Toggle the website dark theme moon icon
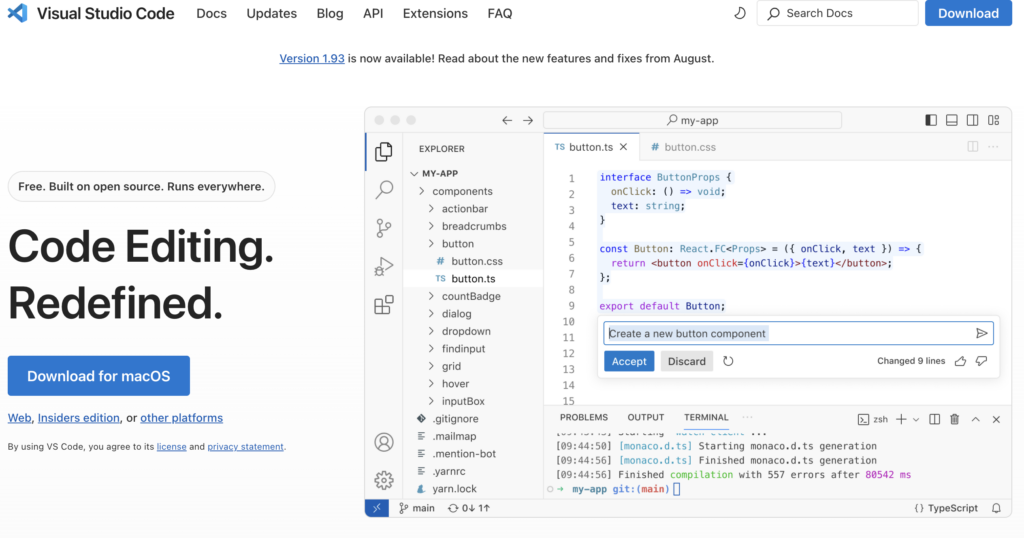 [740, 14]
